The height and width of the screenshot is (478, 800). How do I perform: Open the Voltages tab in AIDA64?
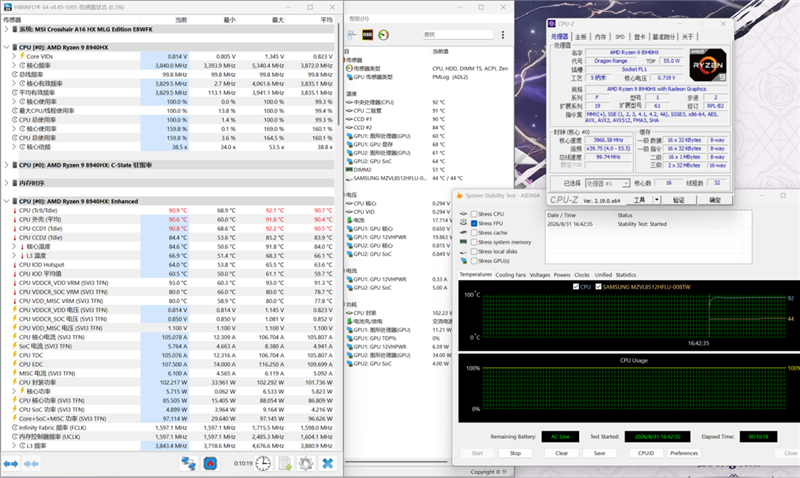coord(540,274)
